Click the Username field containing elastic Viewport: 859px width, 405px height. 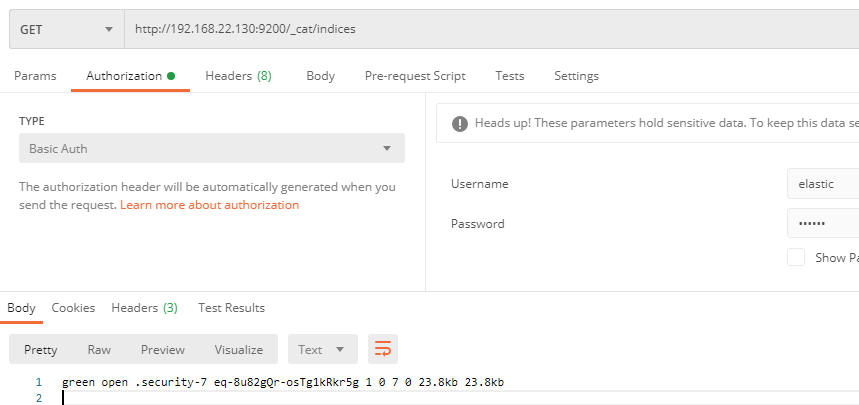823,184
